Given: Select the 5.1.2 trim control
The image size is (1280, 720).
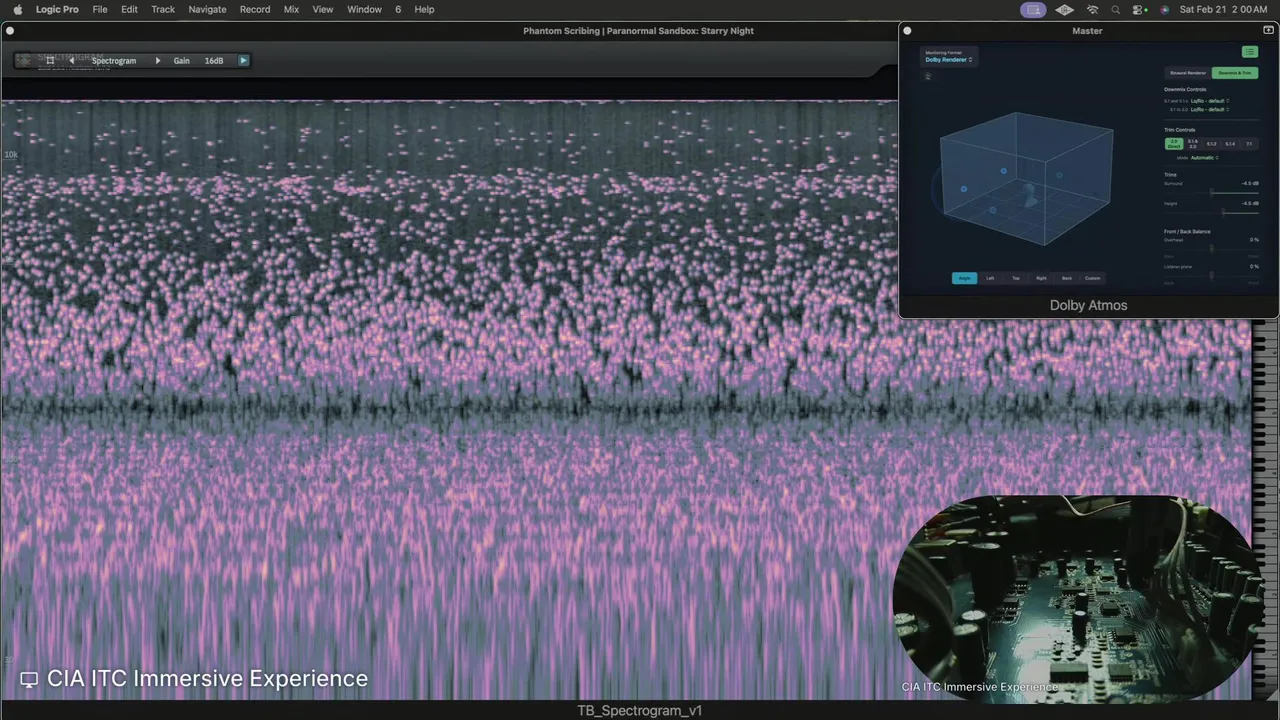Looking at the screenshot, I should click(1211, 144).
